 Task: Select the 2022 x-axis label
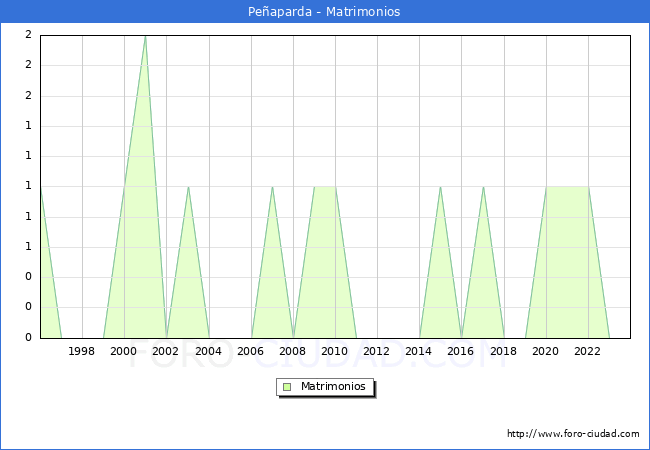click(x=587, y=351)
